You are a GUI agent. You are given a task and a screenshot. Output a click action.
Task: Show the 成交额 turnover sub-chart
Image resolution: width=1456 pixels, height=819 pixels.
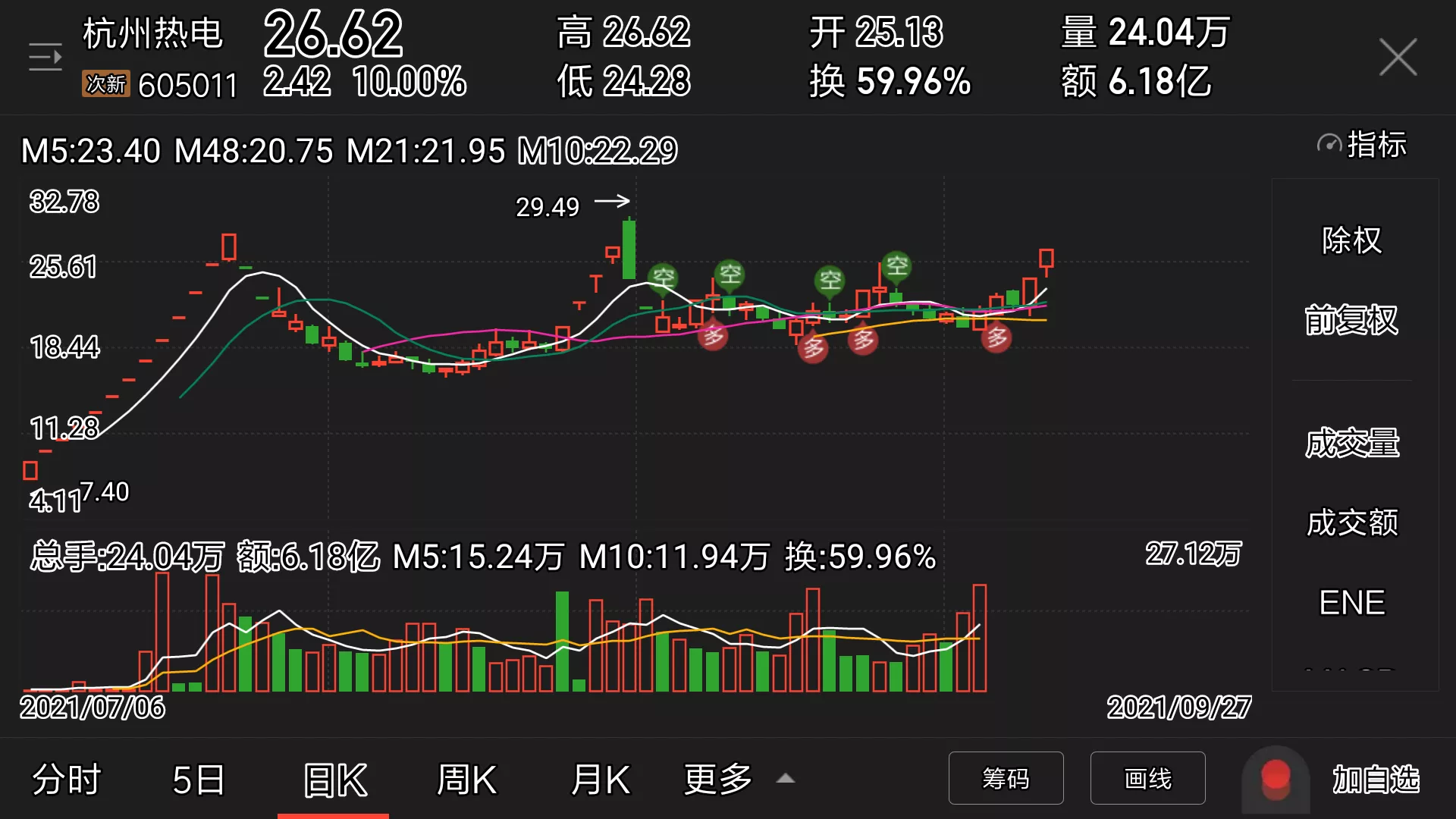point(1352,522)
